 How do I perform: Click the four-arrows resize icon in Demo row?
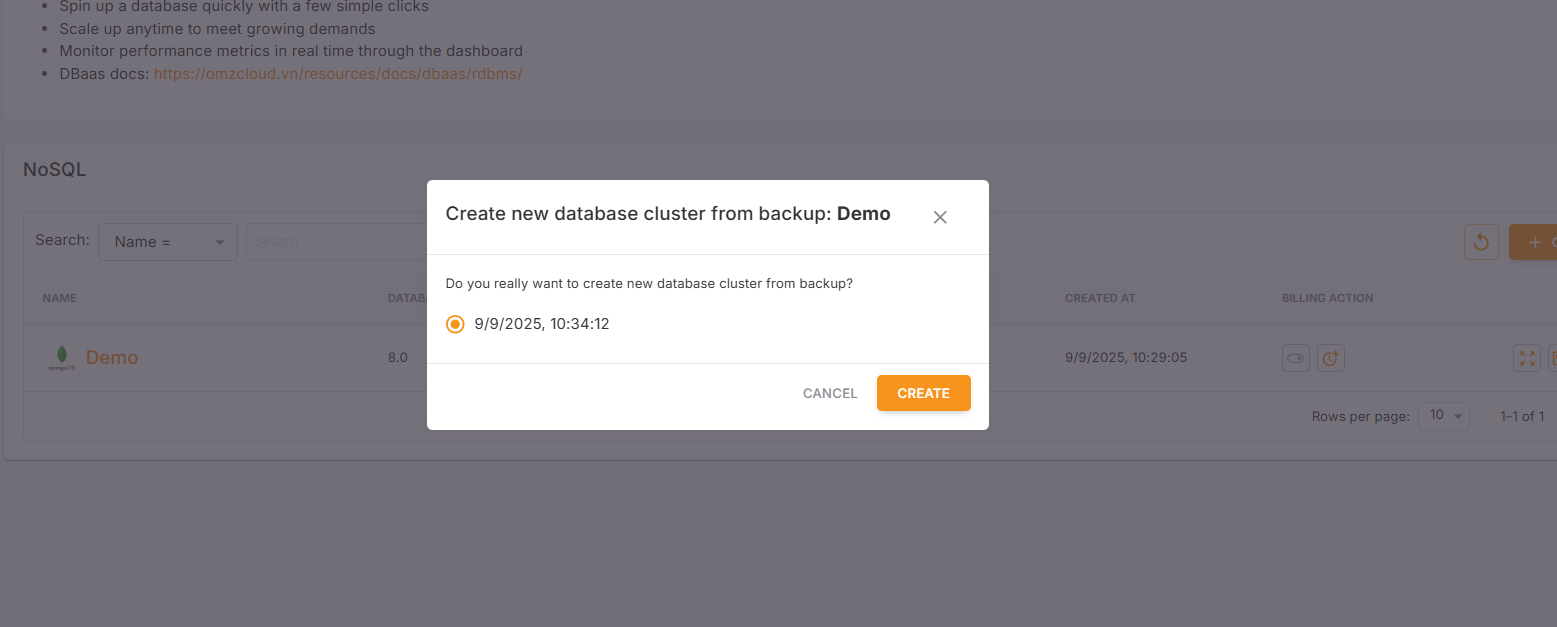1526,358
